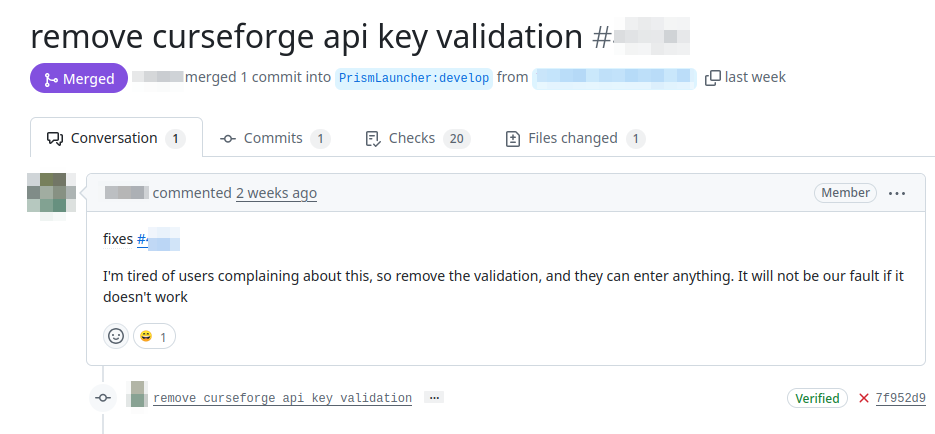
Task: Expand the commit message ellipsis
Action: point(433,398)
